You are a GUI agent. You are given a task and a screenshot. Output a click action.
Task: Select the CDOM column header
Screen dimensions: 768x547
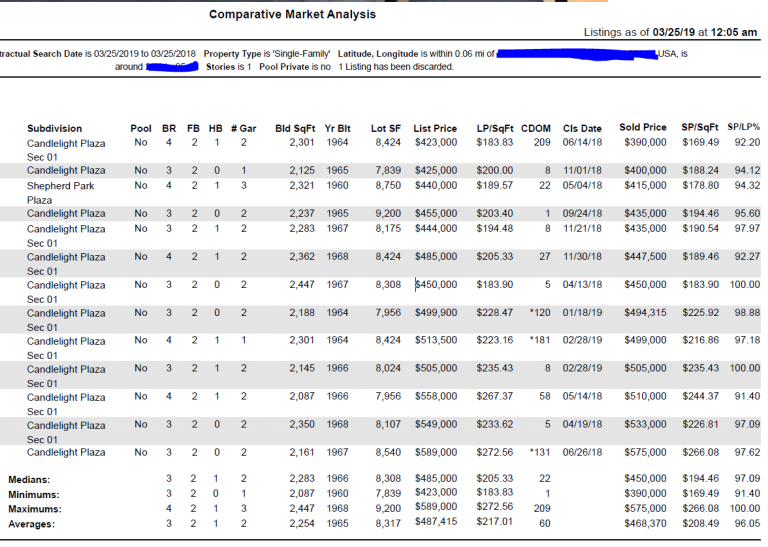click(x=536, y=128)
